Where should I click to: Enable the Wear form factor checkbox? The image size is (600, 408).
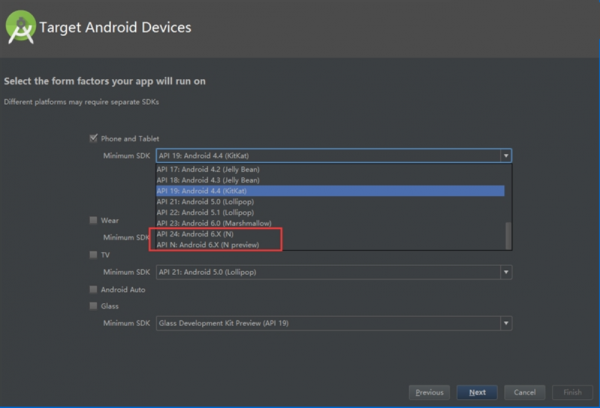click(93, 220)
